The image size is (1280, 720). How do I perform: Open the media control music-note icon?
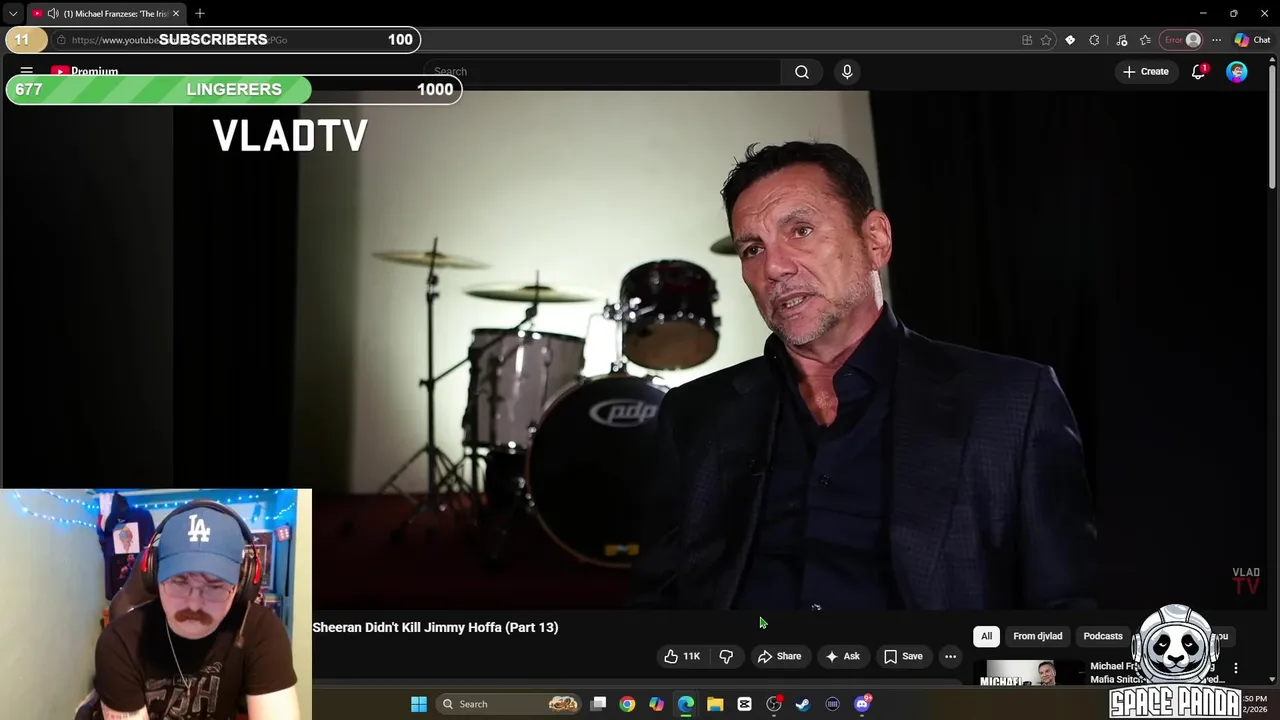(1121, 40)
